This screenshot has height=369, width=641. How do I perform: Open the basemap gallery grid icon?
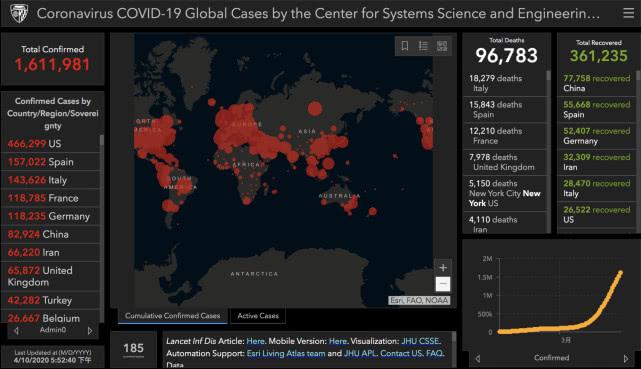tap(442, 46)
